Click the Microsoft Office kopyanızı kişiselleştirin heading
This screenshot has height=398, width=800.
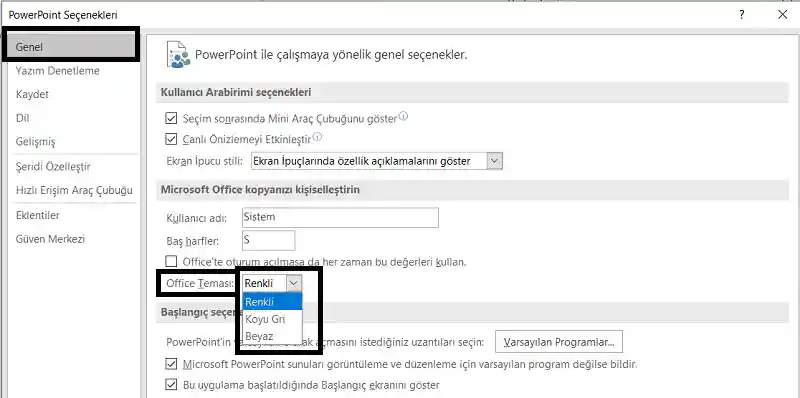pos(260,190)
